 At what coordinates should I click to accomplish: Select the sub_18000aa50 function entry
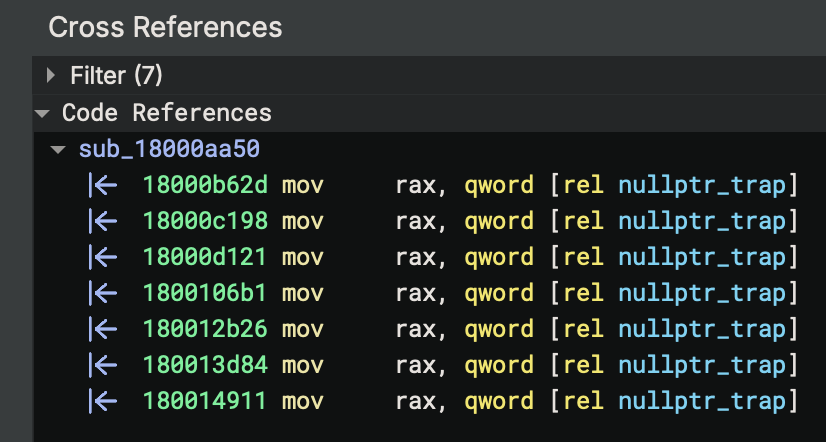click(x=169, y=150)
